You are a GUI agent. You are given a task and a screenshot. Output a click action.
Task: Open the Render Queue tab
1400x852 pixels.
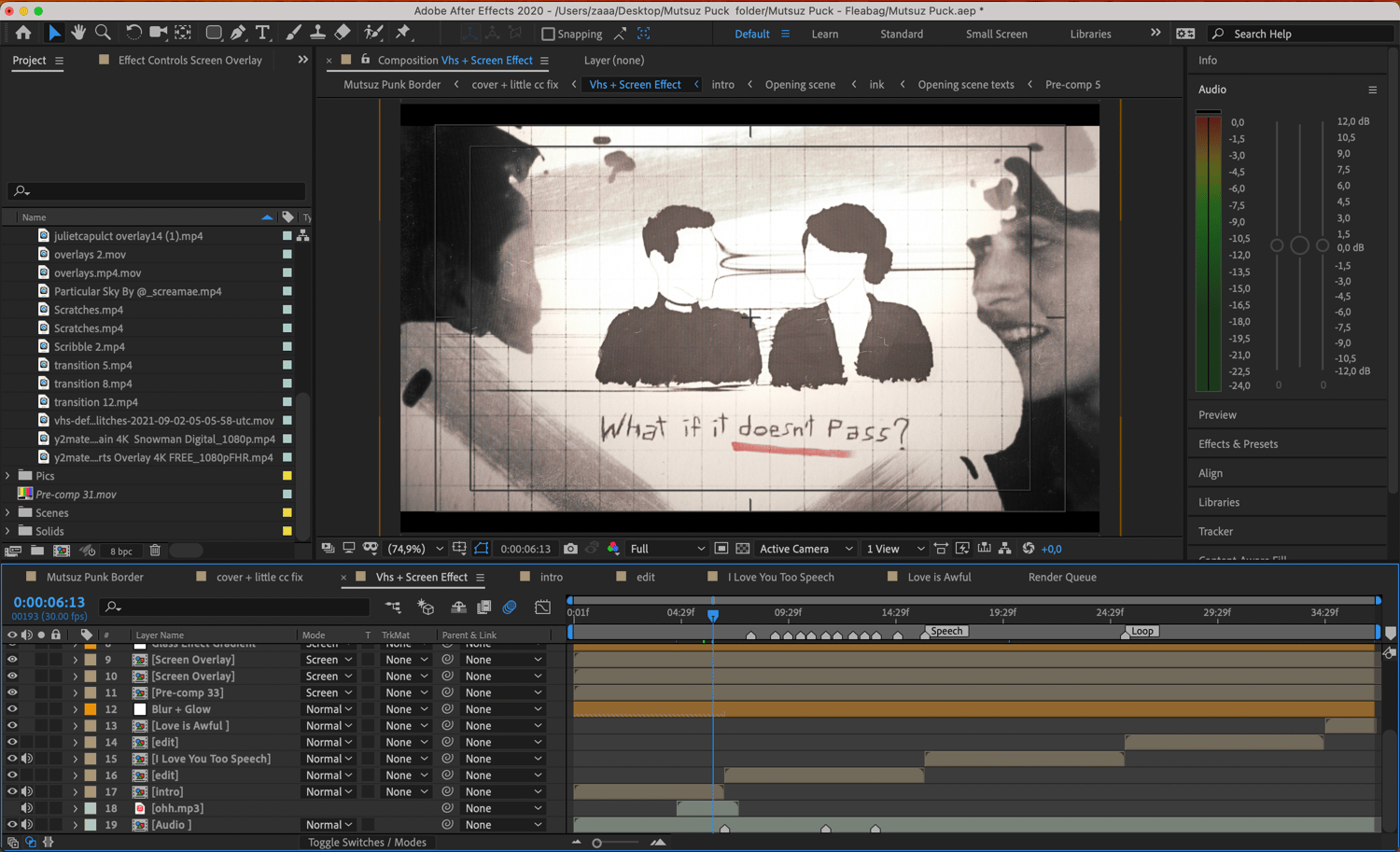(1062, 577)
